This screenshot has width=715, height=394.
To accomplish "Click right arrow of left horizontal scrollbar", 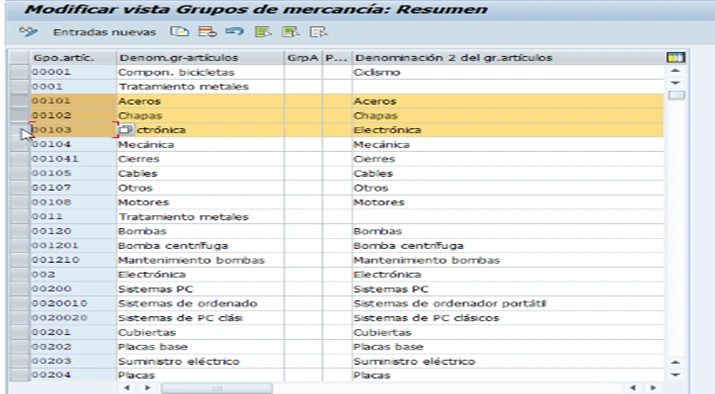I will point(147,388).
